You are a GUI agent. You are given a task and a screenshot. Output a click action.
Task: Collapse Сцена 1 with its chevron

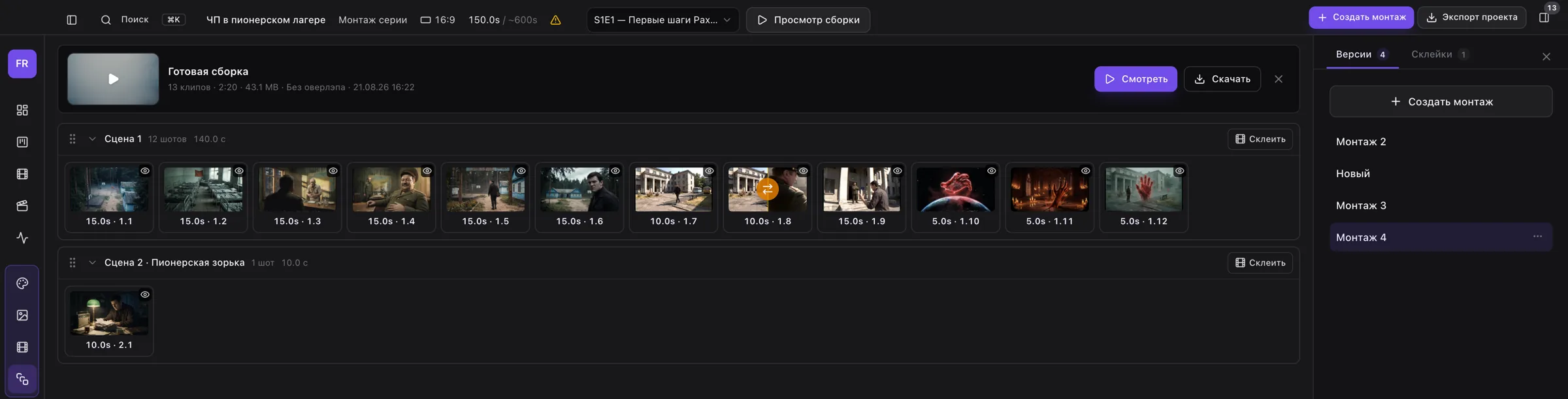click(92, 139)
